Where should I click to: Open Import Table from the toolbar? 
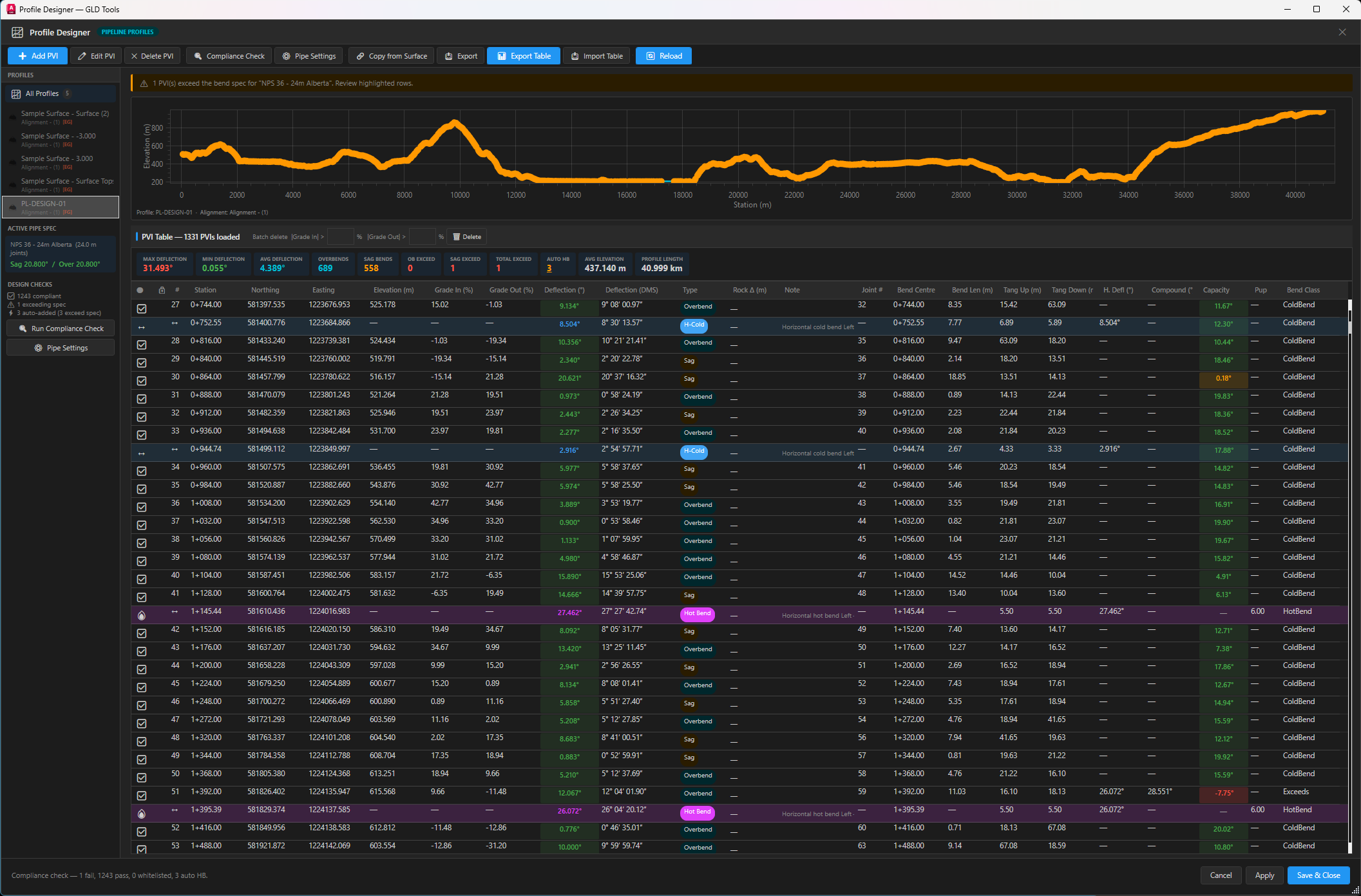[x=574, y=56]
